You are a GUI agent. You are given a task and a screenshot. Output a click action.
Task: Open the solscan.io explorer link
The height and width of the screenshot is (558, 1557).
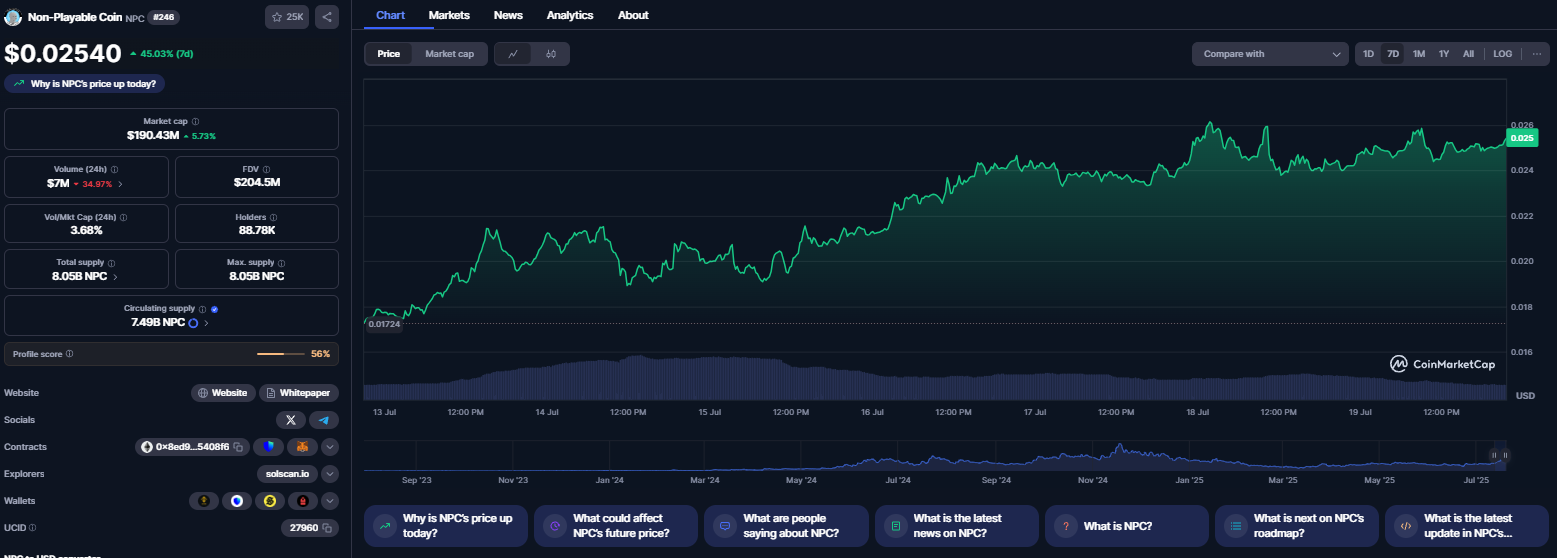coord(287,474)
